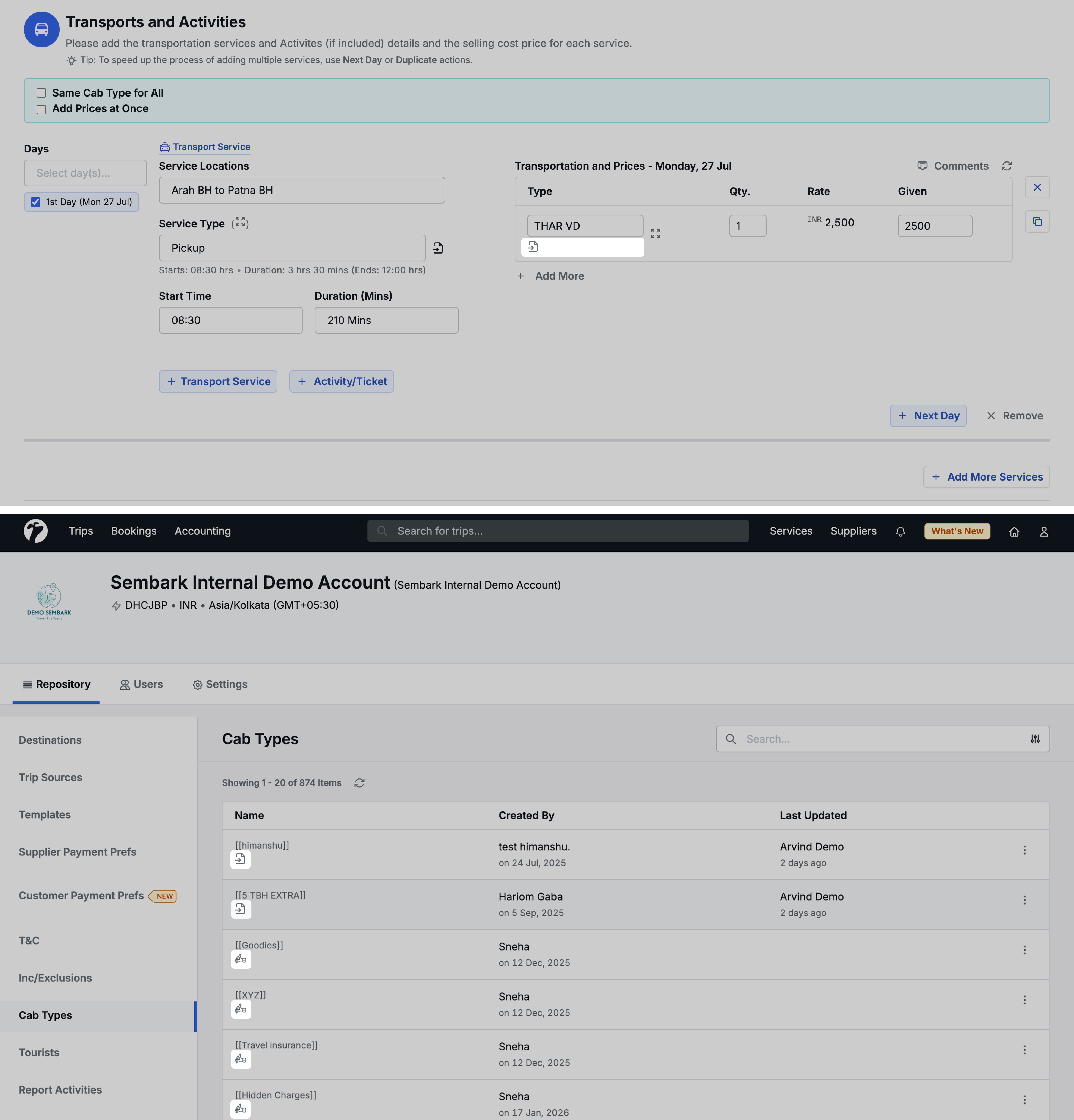Open Destinations in the sidebar
Image resolution: width=1074 pixels, height=1120 pixels.
50,740
